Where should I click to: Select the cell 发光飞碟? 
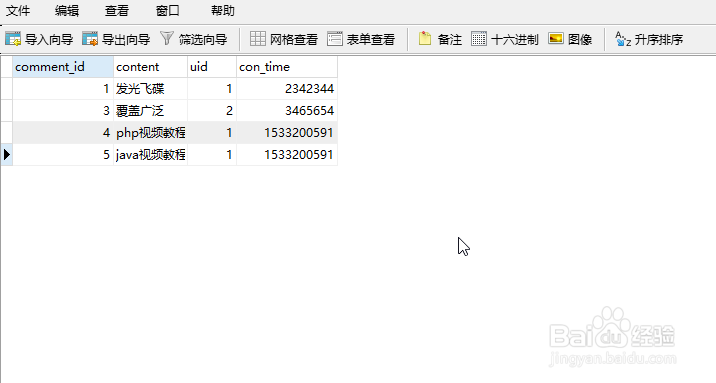tap(150, 89)
